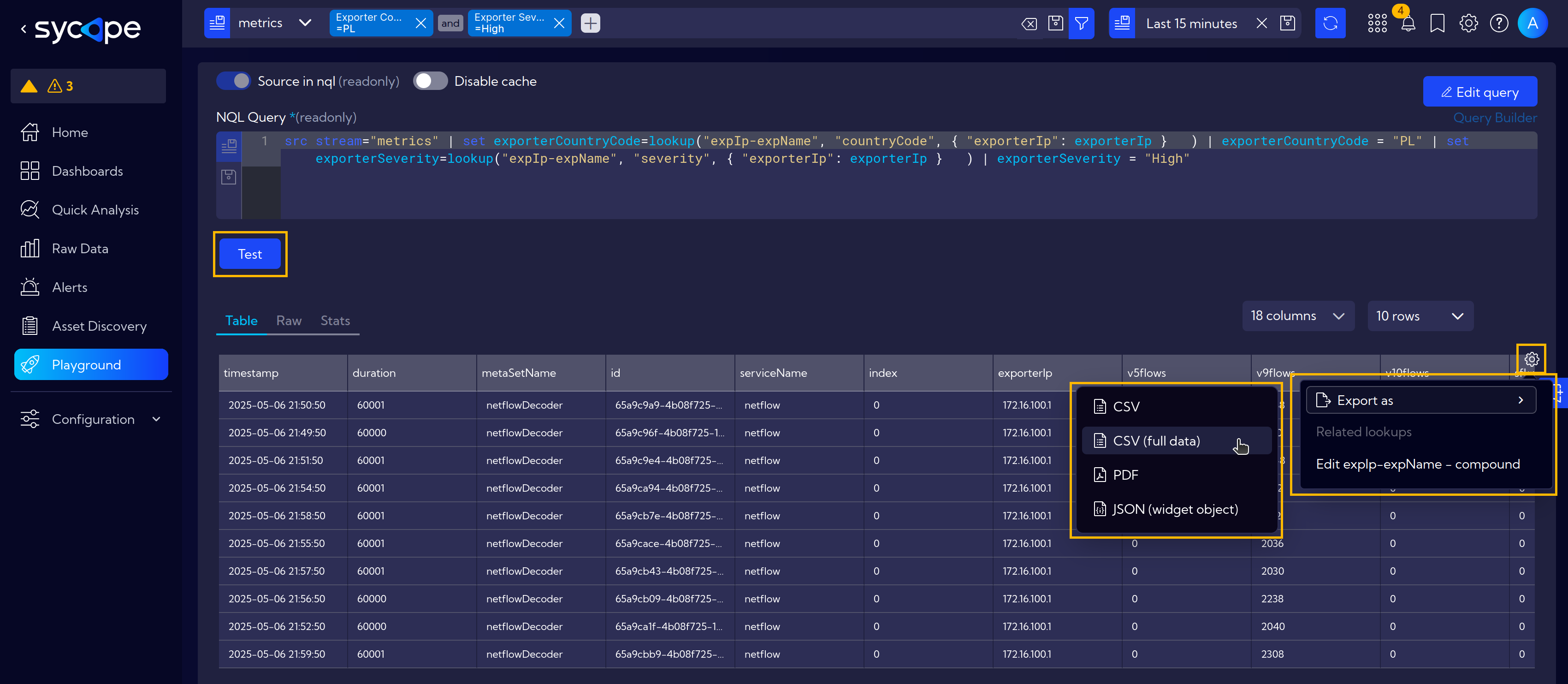1568x684 pixels.
Task: Open the metrics stream dropdown
Action: point(274,23)
